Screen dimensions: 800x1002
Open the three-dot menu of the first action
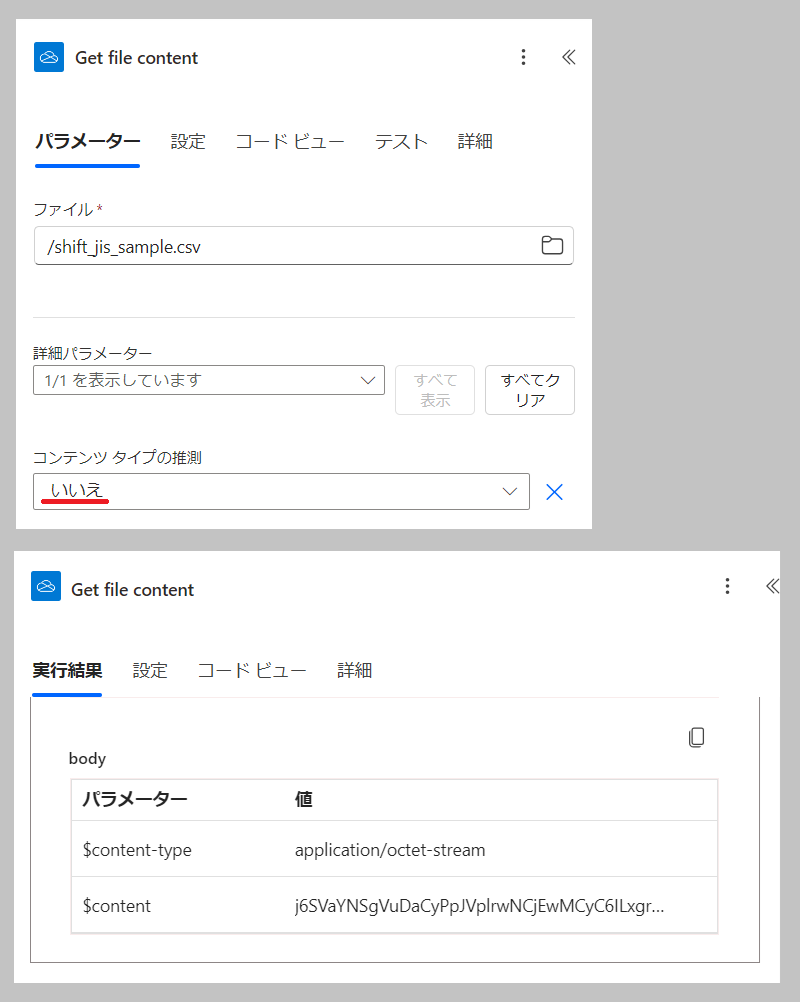[523, 57]
